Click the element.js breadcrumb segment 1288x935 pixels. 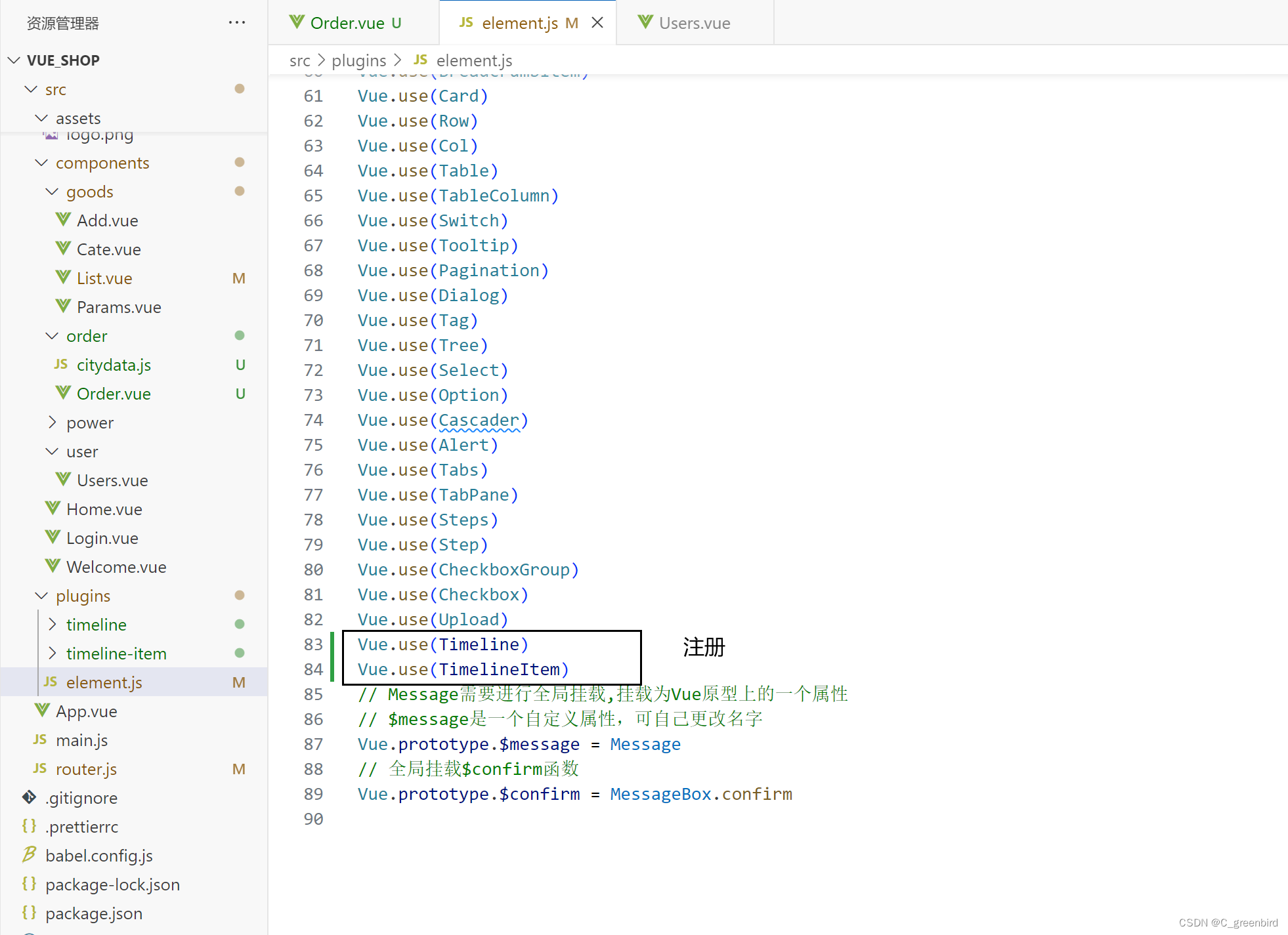tap(474, 60)
